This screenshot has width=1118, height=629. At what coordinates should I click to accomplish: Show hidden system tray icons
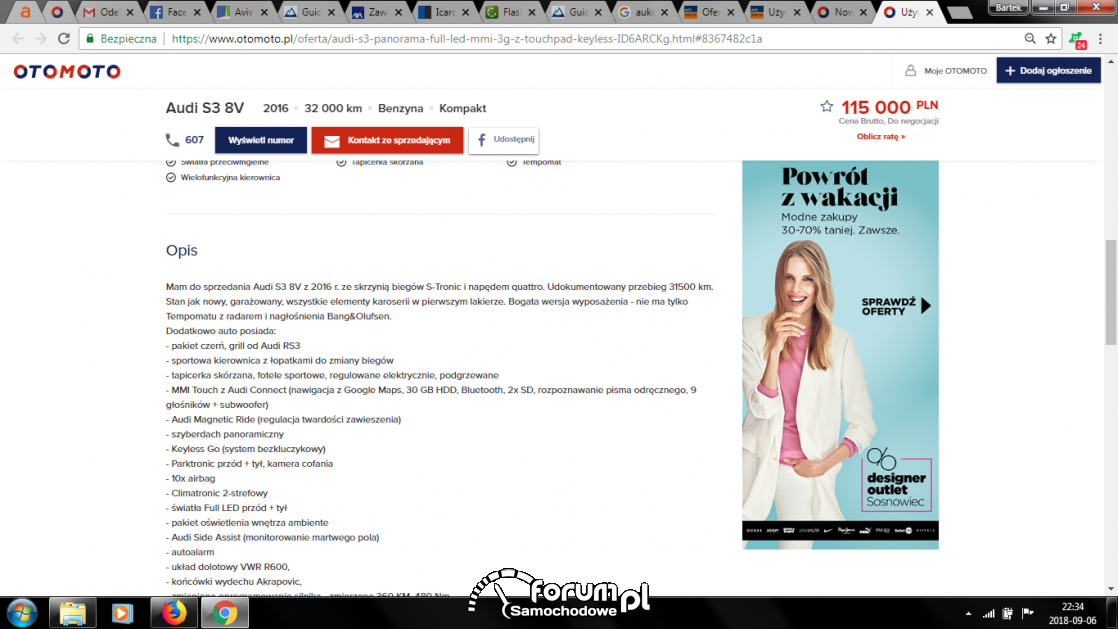(968, 613)
